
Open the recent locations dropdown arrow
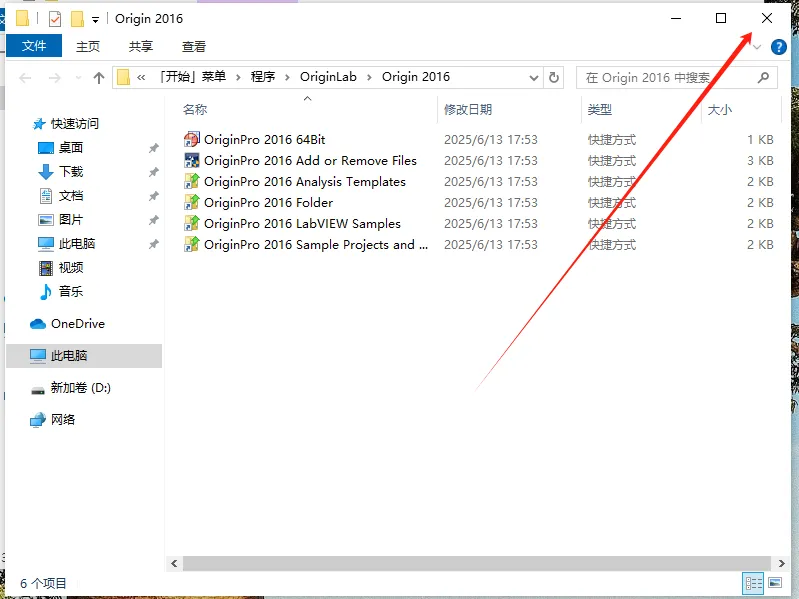coord(78,77)
